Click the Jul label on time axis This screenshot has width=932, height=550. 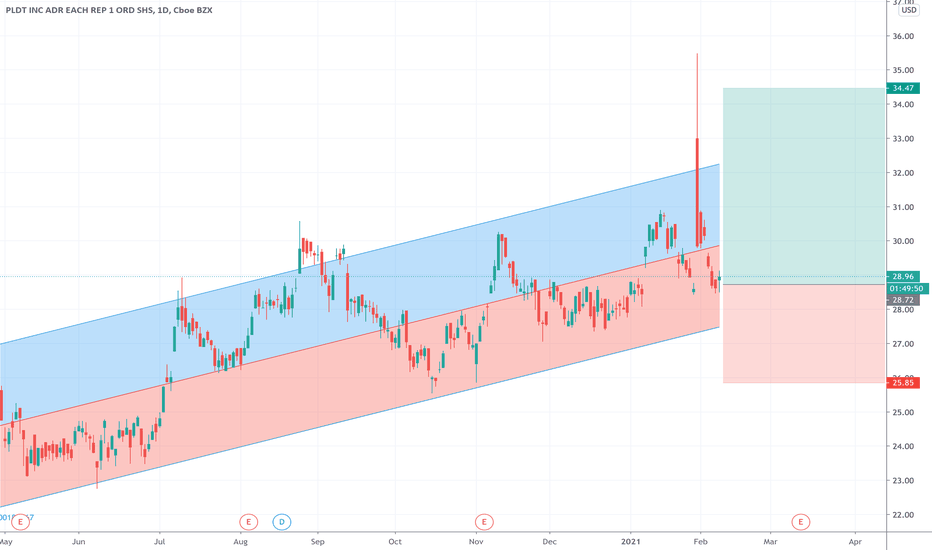pyautogui.click(x=159, y=542)
